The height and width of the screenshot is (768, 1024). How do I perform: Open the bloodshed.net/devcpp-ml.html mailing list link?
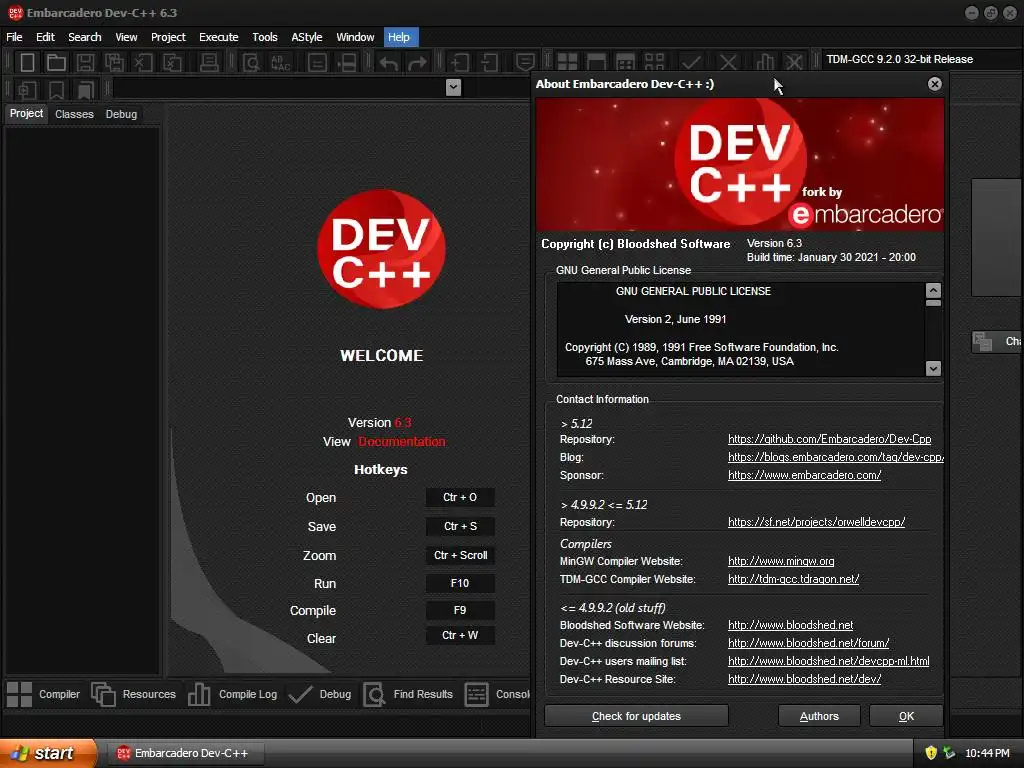[829, 662]
